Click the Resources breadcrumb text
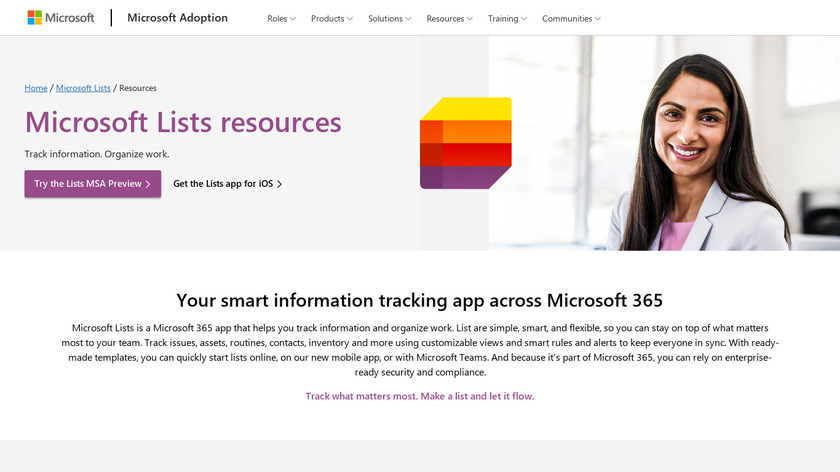The width and height of the screenshot is (840, 472). coord(138,88)
